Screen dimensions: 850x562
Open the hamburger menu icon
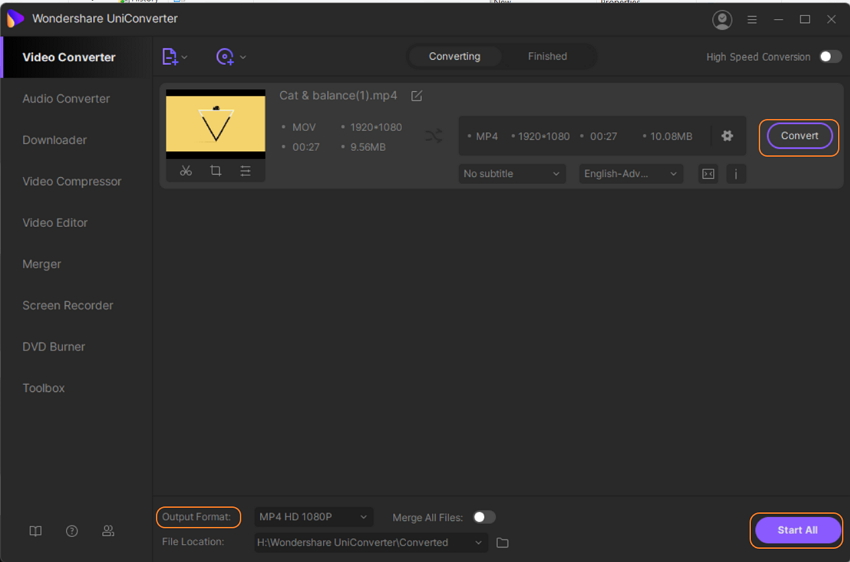(752, 20)
